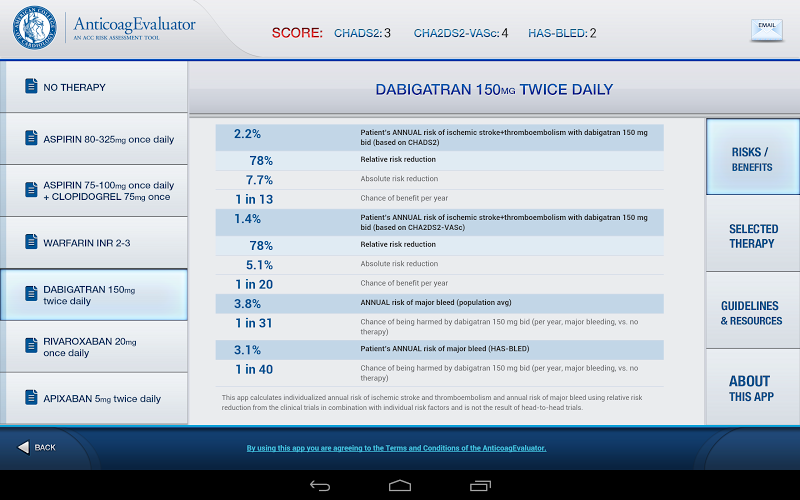800x500 pixels.
Task: Click the 3.1% HAS-BLED bleed risk value
Action: 247,350
